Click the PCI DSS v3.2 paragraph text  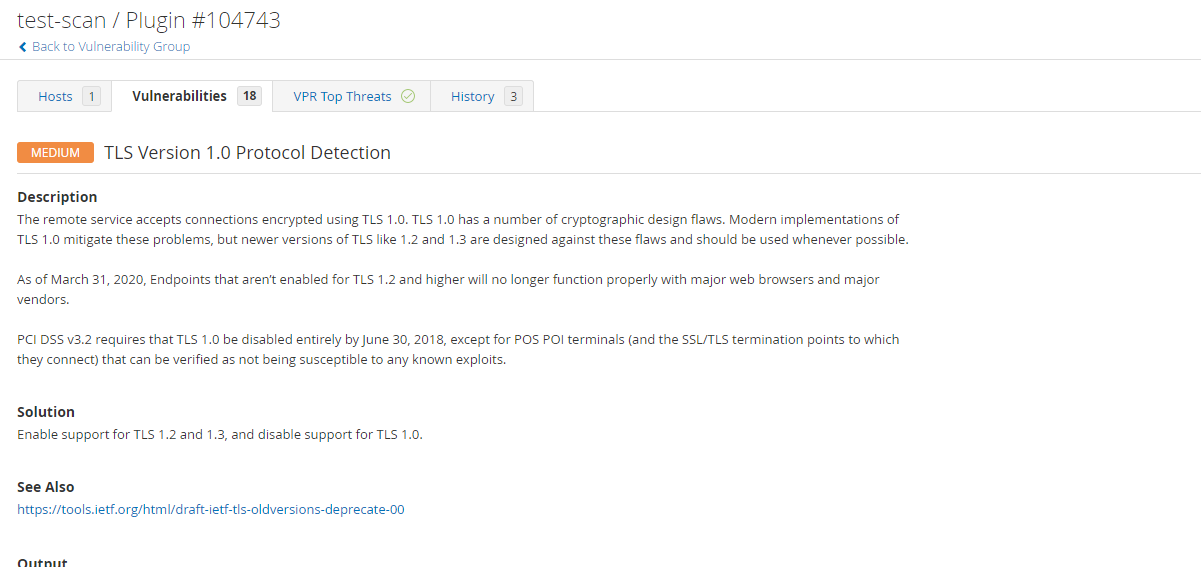click(x=458, y=349)
